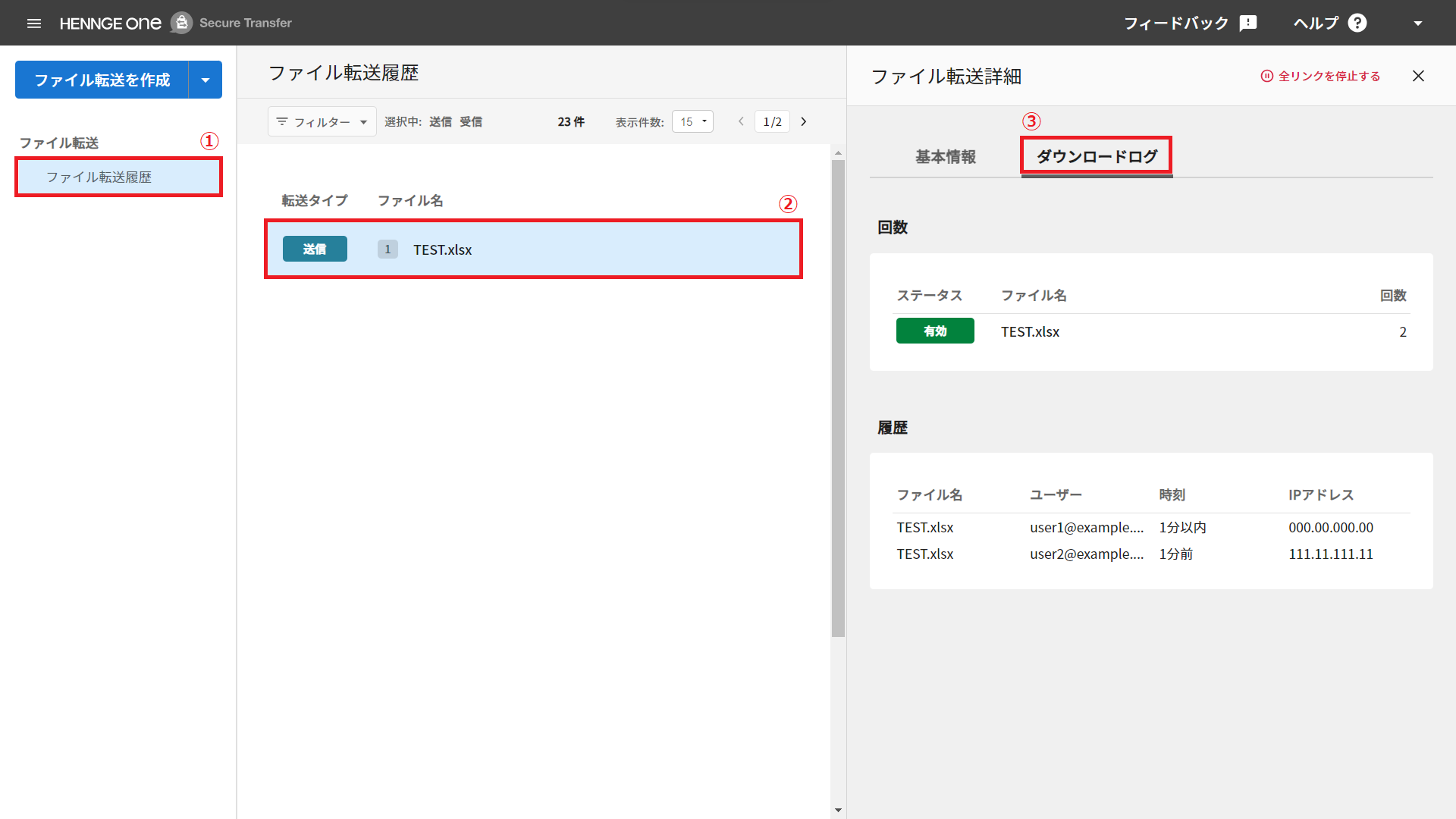Go to next page of transfer history
The width and height of the screenshot is (1456, 819).
coord(804,121)
